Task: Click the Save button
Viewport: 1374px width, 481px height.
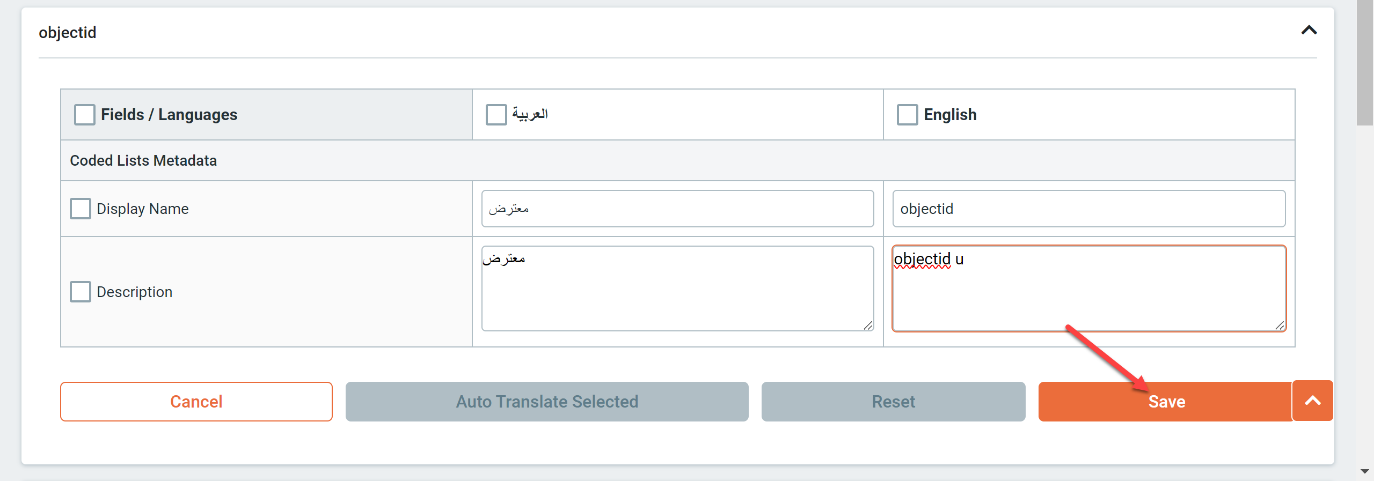Action: [x=1166, y=401]
